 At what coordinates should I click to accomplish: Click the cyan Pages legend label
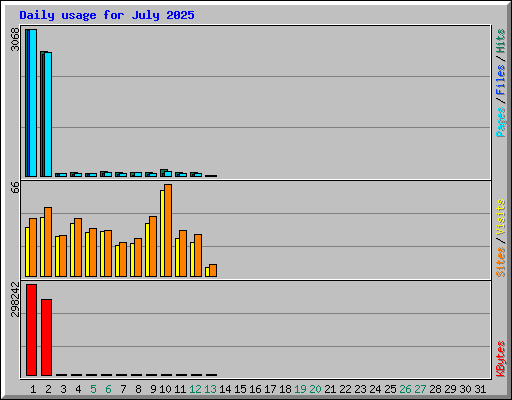tap(501, 122)
